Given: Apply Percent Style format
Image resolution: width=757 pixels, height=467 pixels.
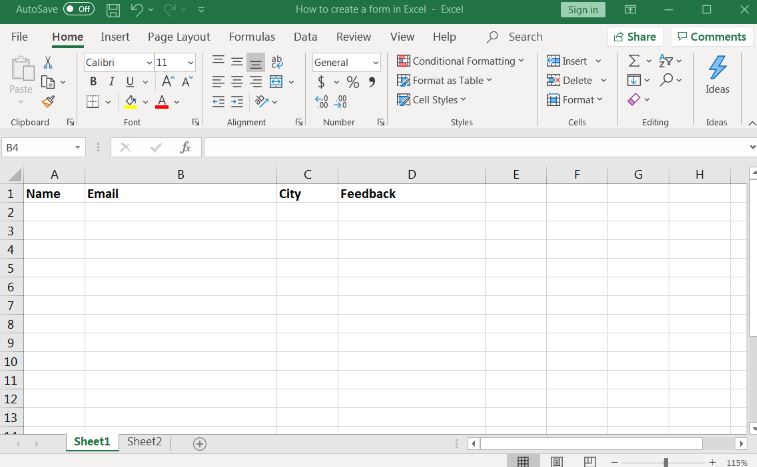Looking at the screenshot, I should point(353,82).
